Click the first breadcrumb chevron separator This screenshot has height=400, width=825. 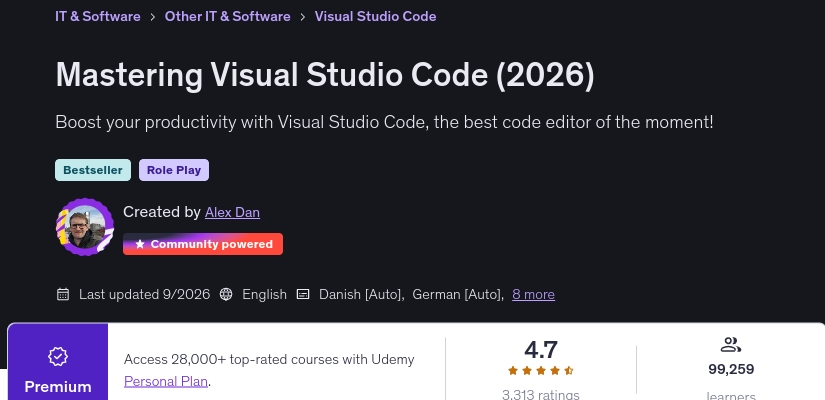coord(153,17)
